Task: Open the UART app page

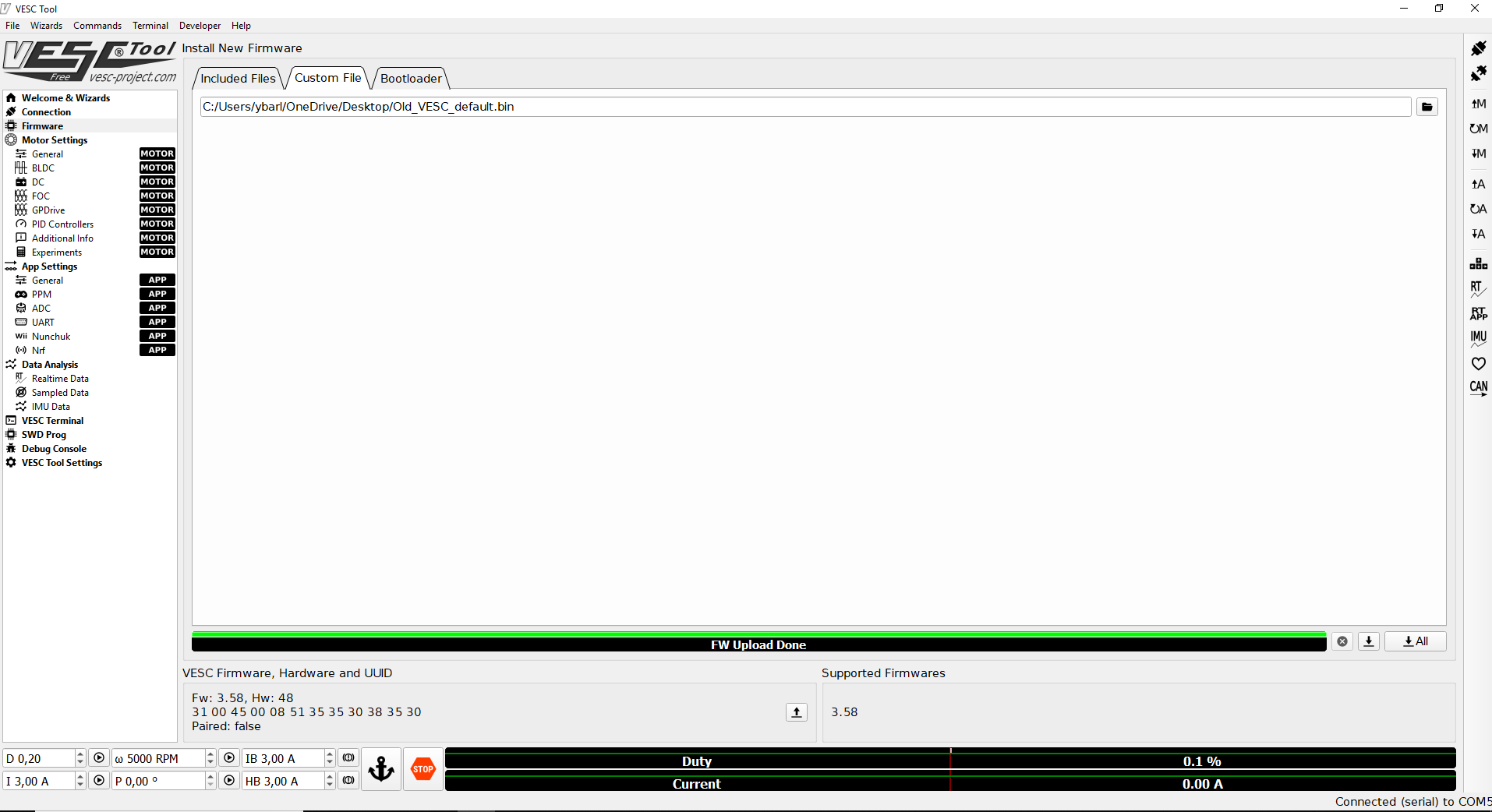Action: click(90, 323)
